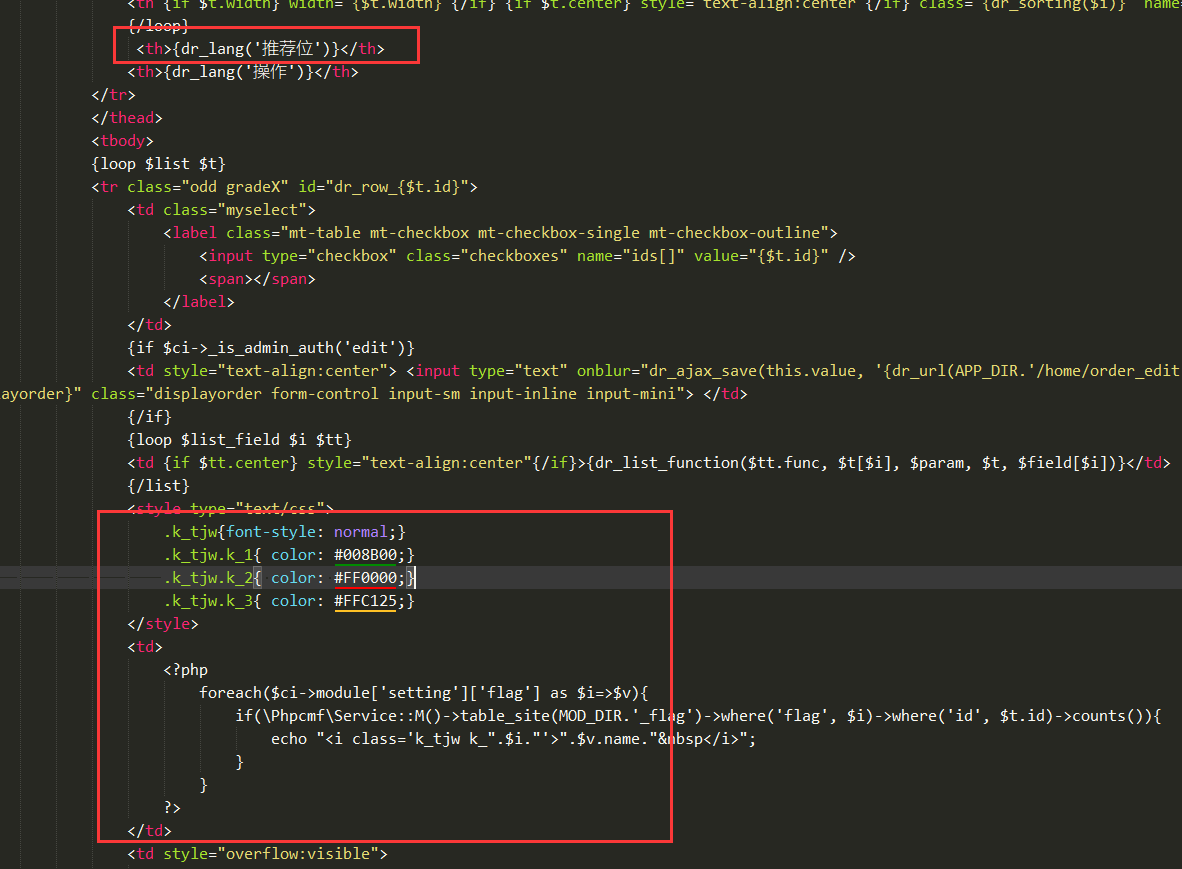Click the {loop $list $t} line
The height and width of the screenshot is (869, 1182).
(x=158, y=163)
